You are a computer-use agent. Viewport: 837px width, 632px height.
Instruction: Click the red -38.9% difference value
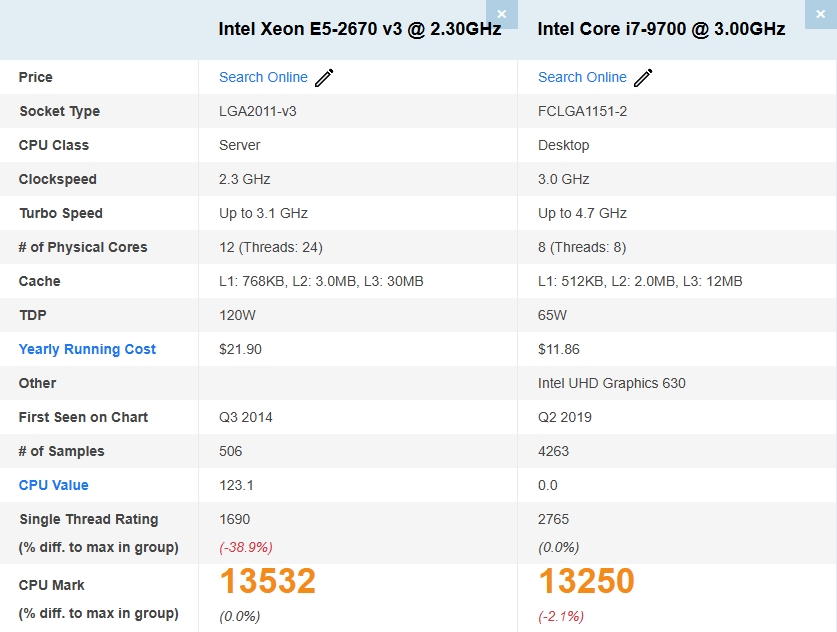click(246, 547)
